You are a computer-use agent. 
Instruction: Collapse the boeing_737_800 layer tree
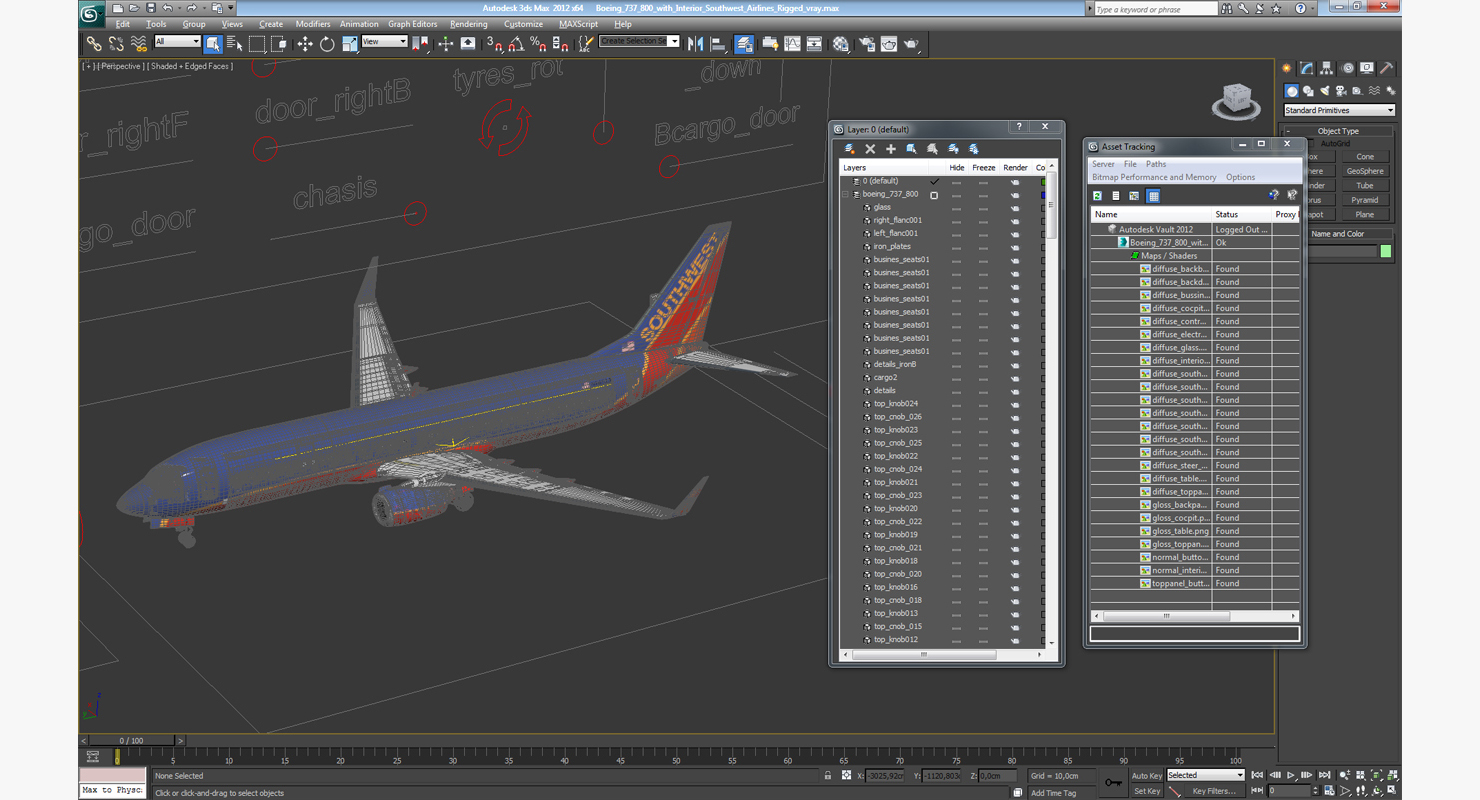click(x=846, y=195)
